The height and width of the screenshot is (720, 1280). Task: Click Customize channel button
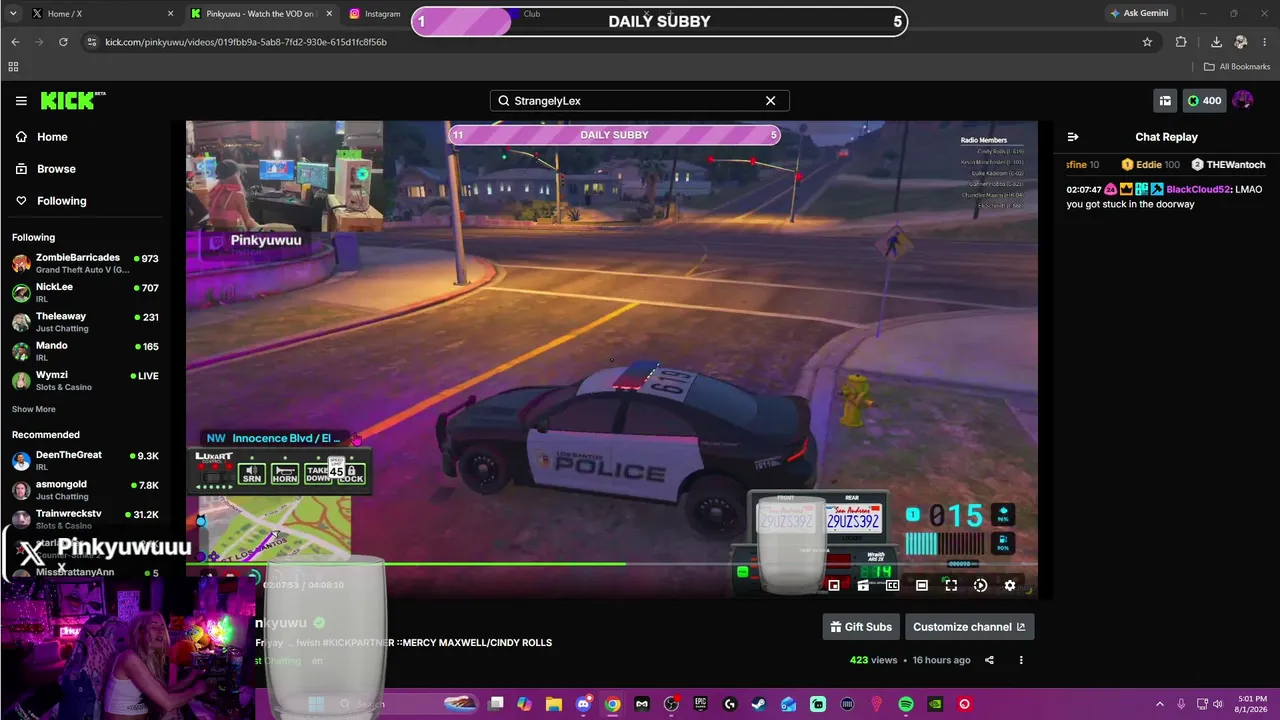(969, 627)
